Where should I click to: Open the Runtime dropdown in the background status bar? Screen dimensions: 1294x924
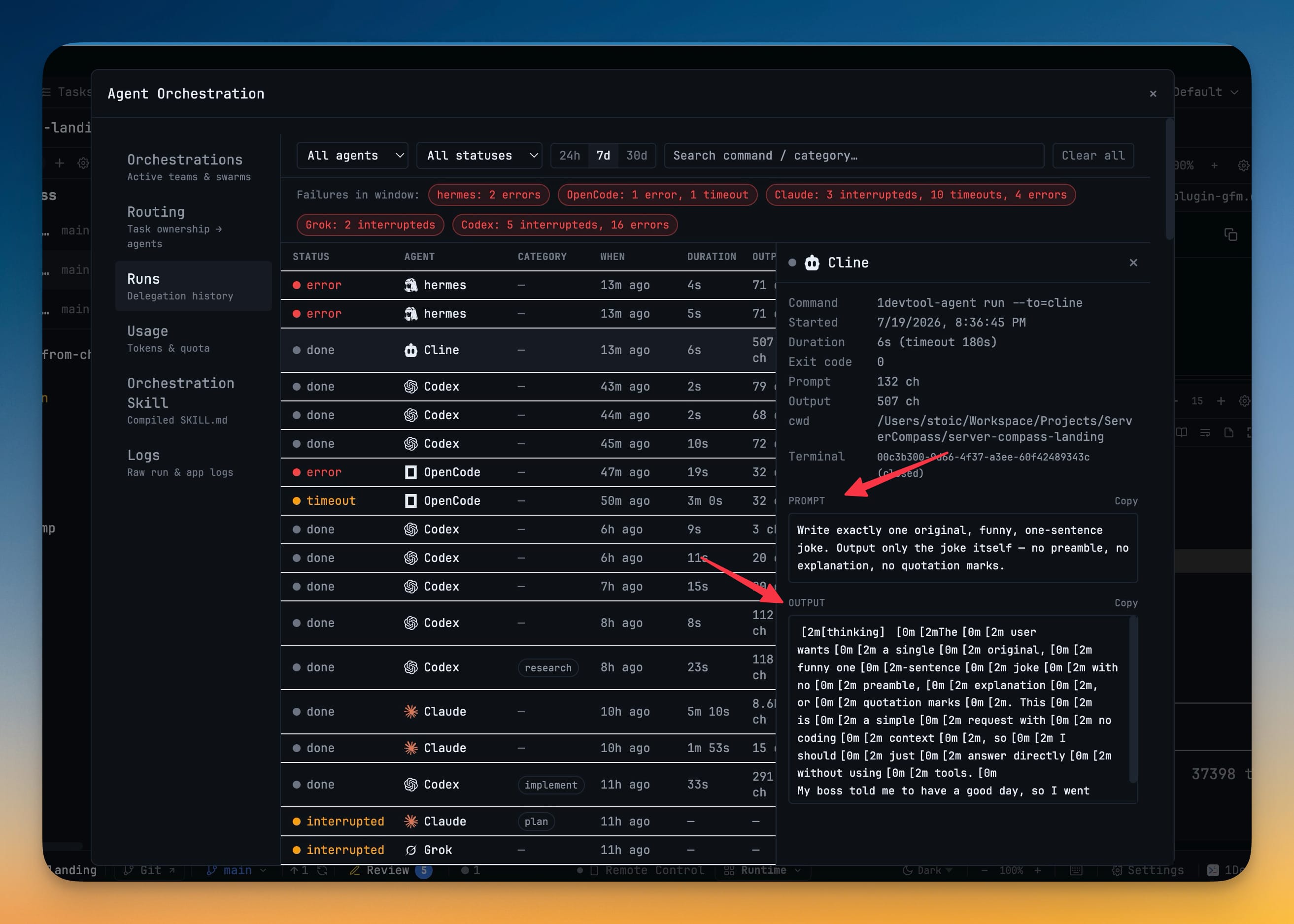763,870
